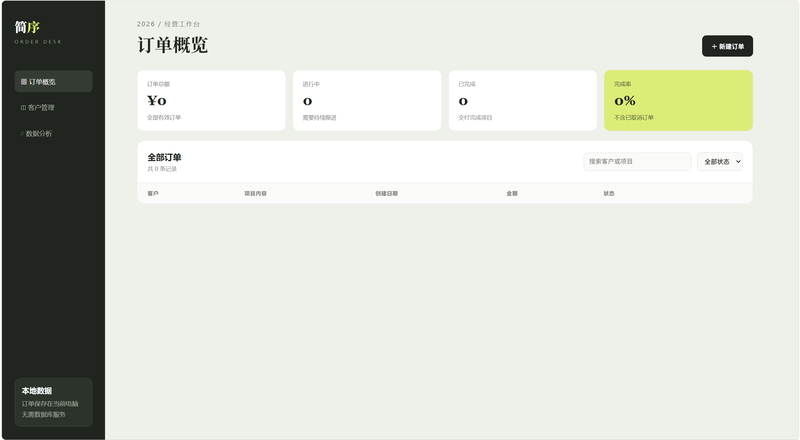
Task: Click the 新建订单 button
Action: pos(727,46)
